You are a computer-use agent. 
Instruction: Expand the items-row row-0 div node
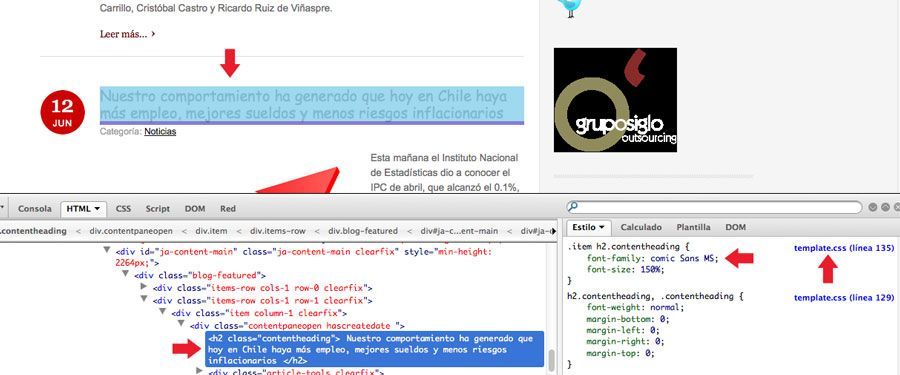[x=143, y=287]
